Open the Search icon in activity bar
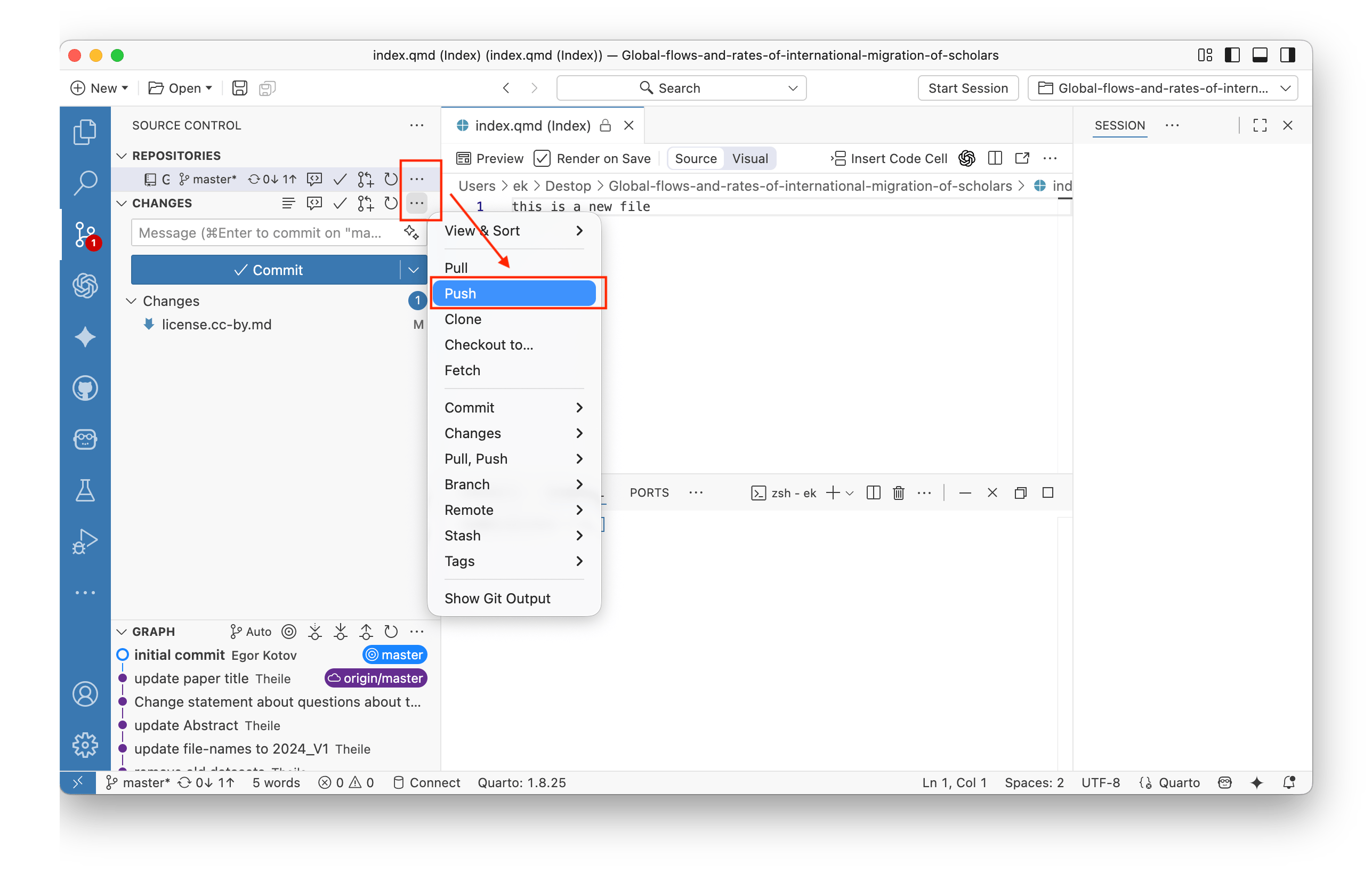Image resolution: width=1372 pixels, height=873 pixels. point(85,183)
